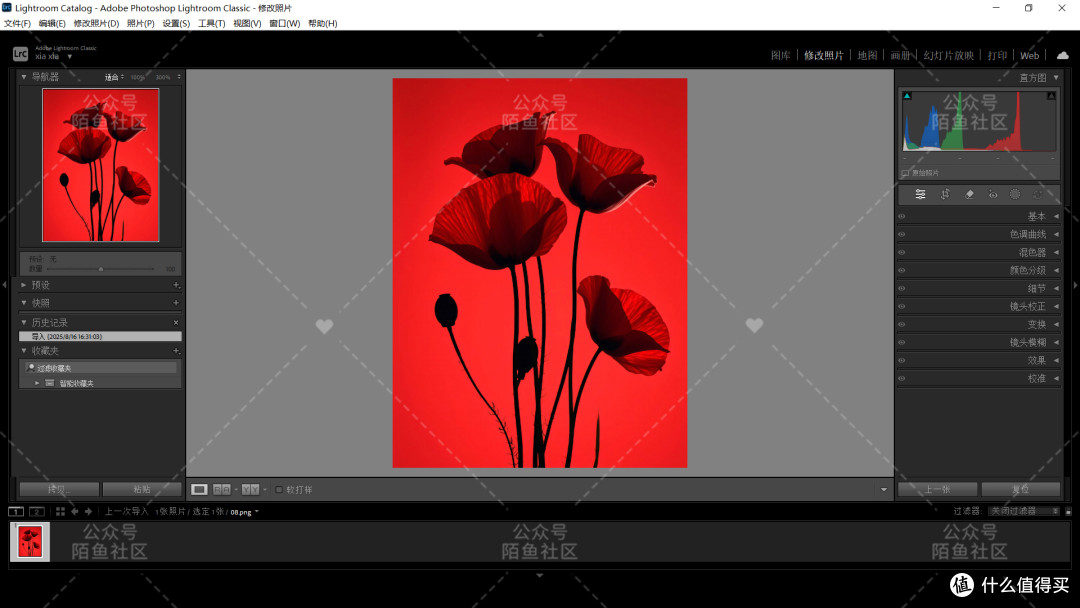Select 导入 history step entry
The width and height of the screenshot is (1080, 608).
point(101,337)
